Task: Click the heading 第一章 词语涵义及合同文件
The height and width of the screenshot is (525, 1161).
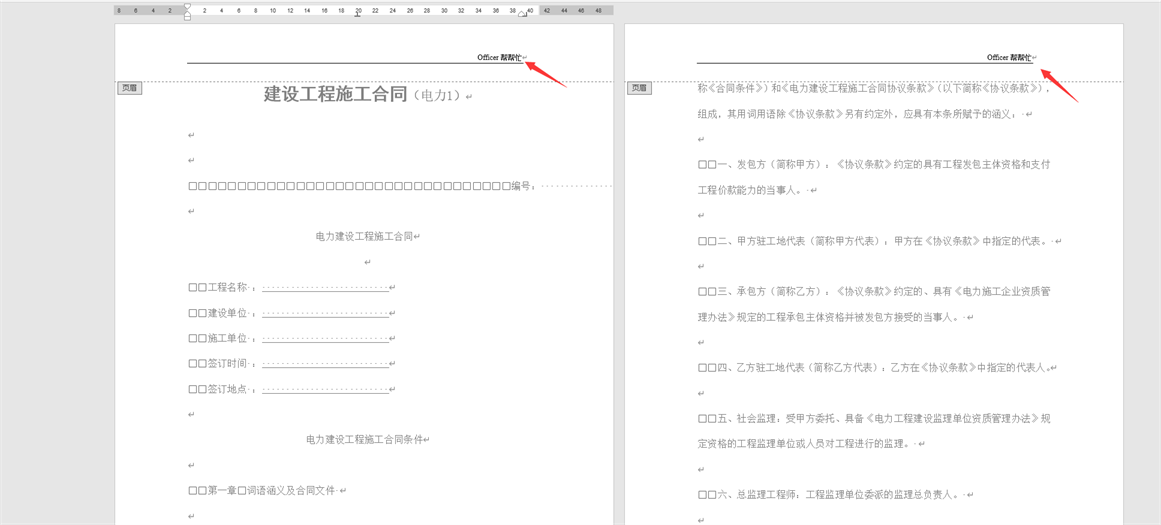Action: tap(263, 490)
